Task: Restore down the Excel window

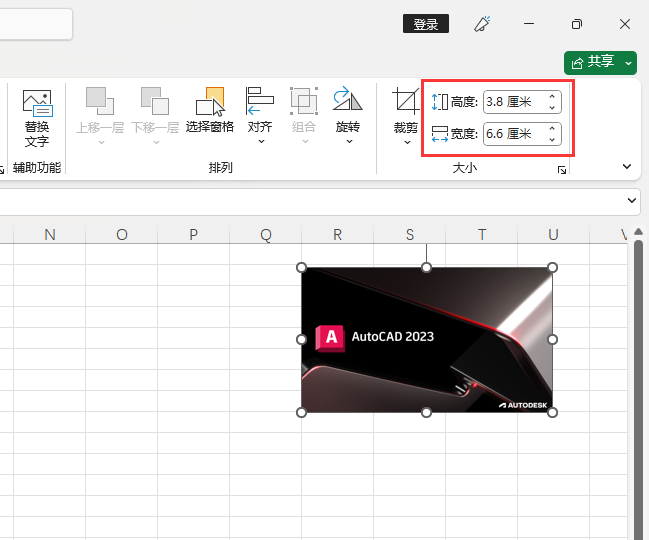Action: [577, 24]
